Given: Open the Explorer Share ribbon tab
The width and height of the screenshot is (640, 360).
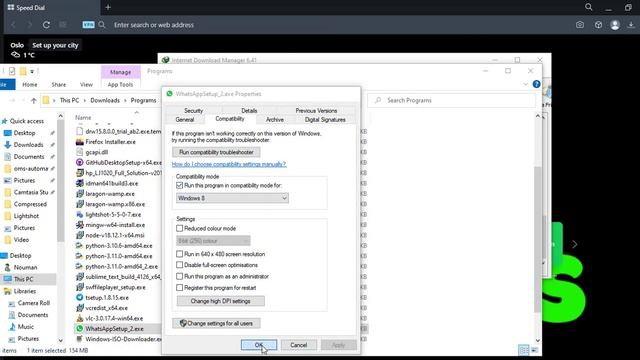Looking at the screenshot, I should [x=59, y=84].
